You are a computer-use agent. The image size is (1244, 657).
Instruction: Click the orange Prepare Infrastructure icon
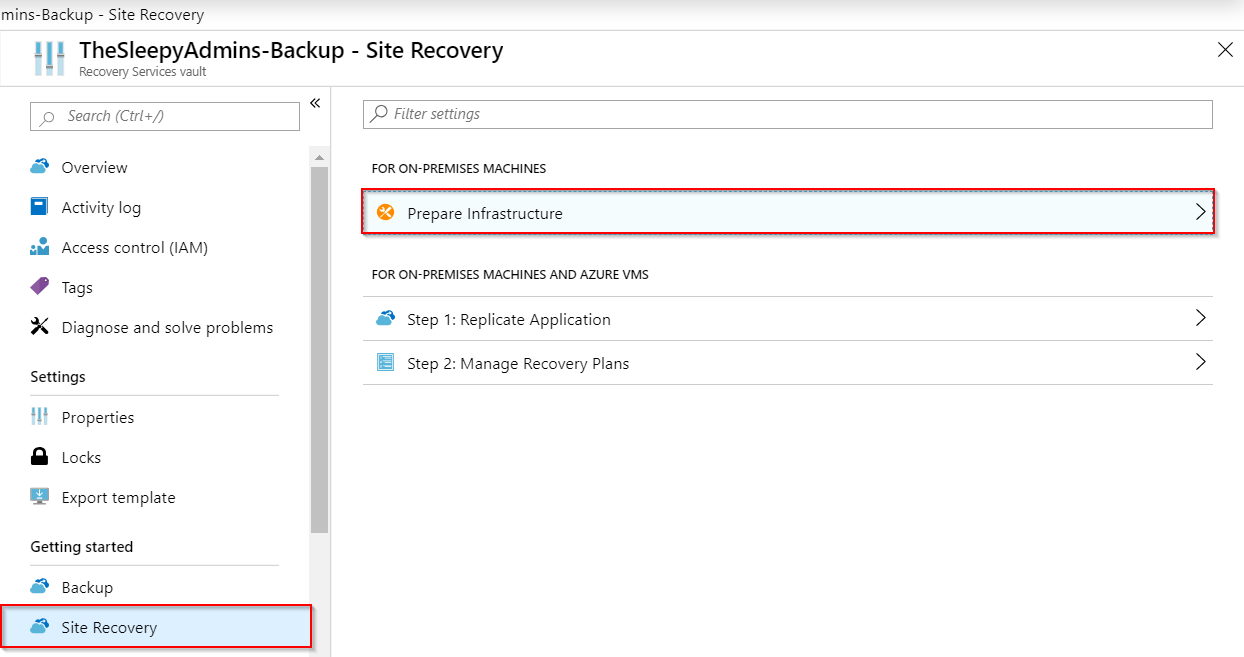(386, 213)
